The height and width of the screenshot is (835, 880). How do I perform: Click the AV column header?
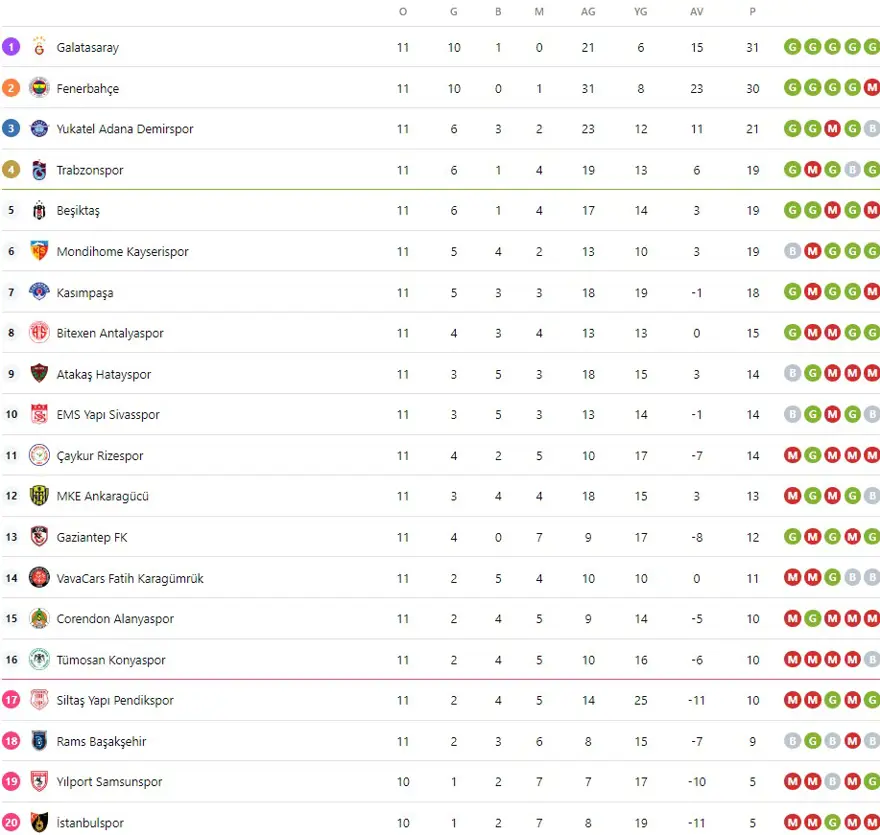click(697, 12)
